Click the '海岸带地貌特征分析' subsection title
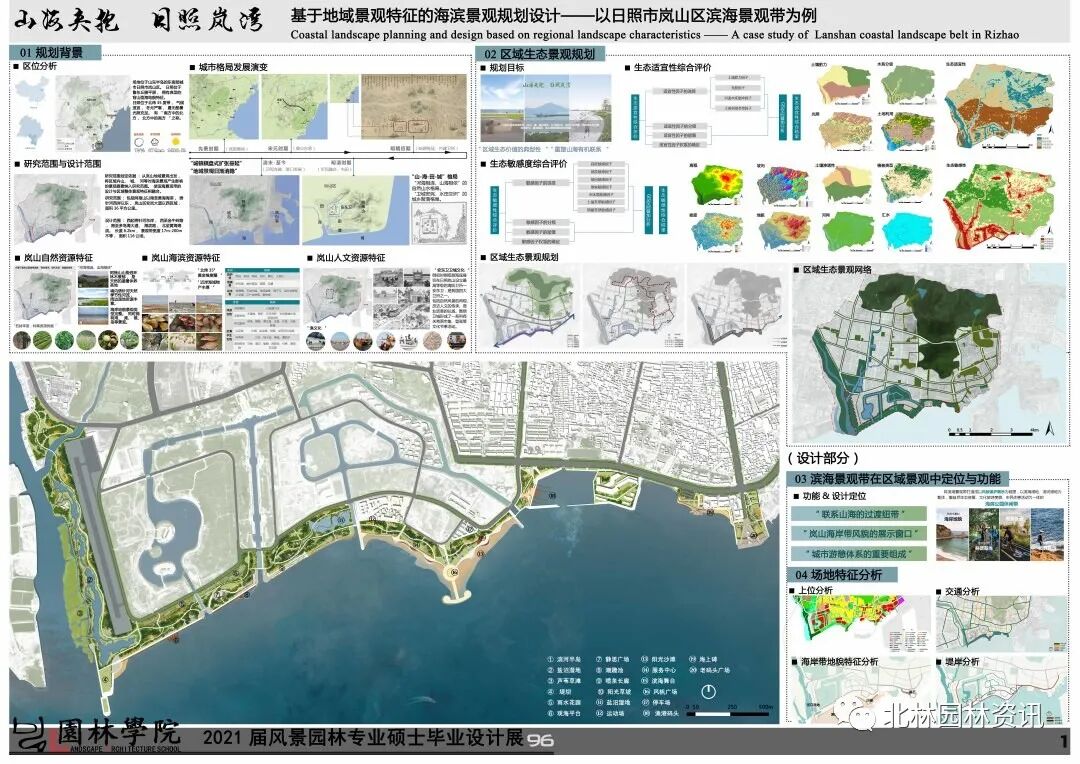This screenshot has height=764, width=1080. pos(839,661)
